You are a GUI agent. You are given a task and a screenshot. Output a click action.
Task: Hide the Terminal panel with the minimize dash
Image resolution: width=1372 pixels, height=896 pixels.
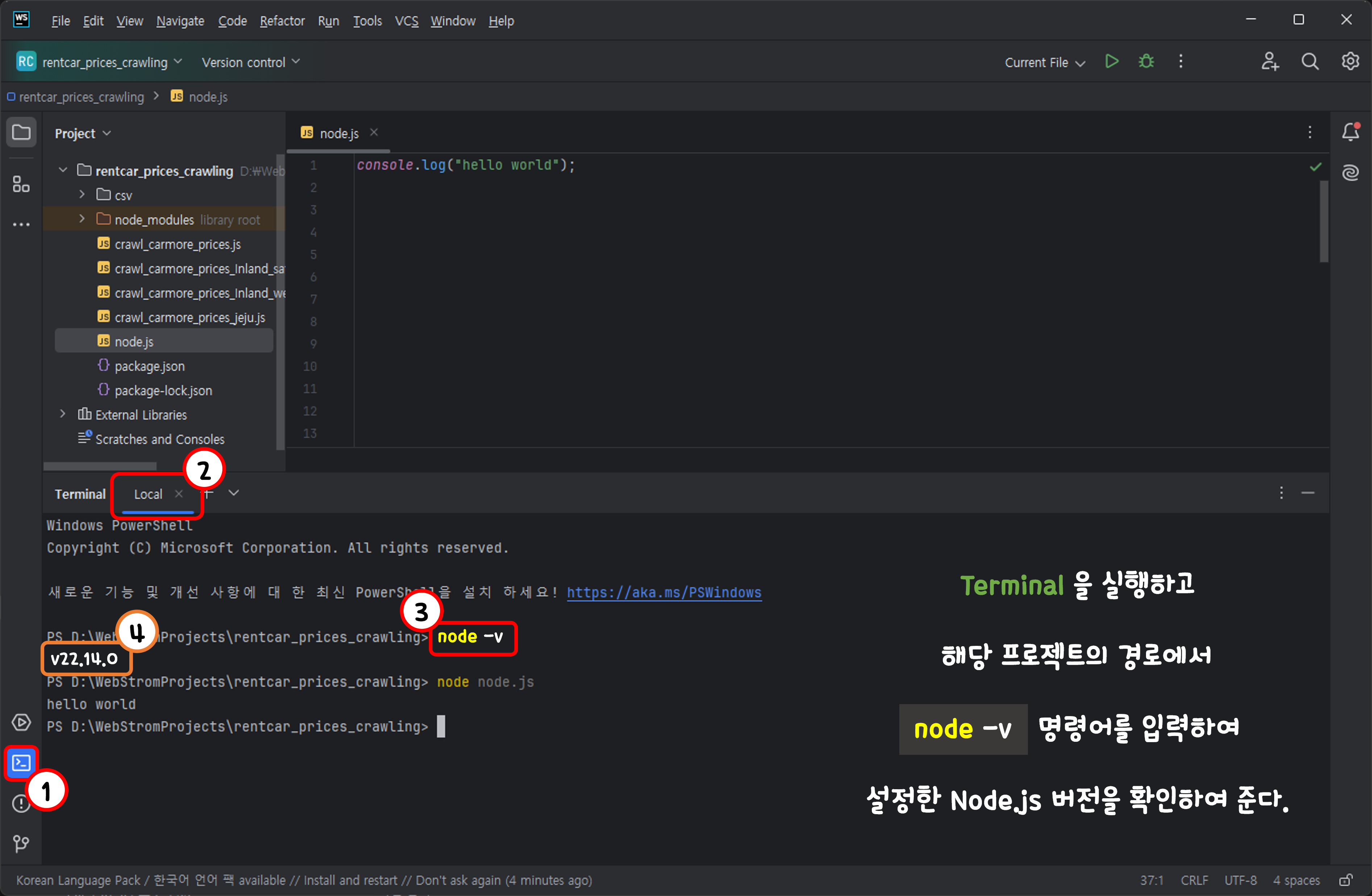click(x=1308, y=493)
